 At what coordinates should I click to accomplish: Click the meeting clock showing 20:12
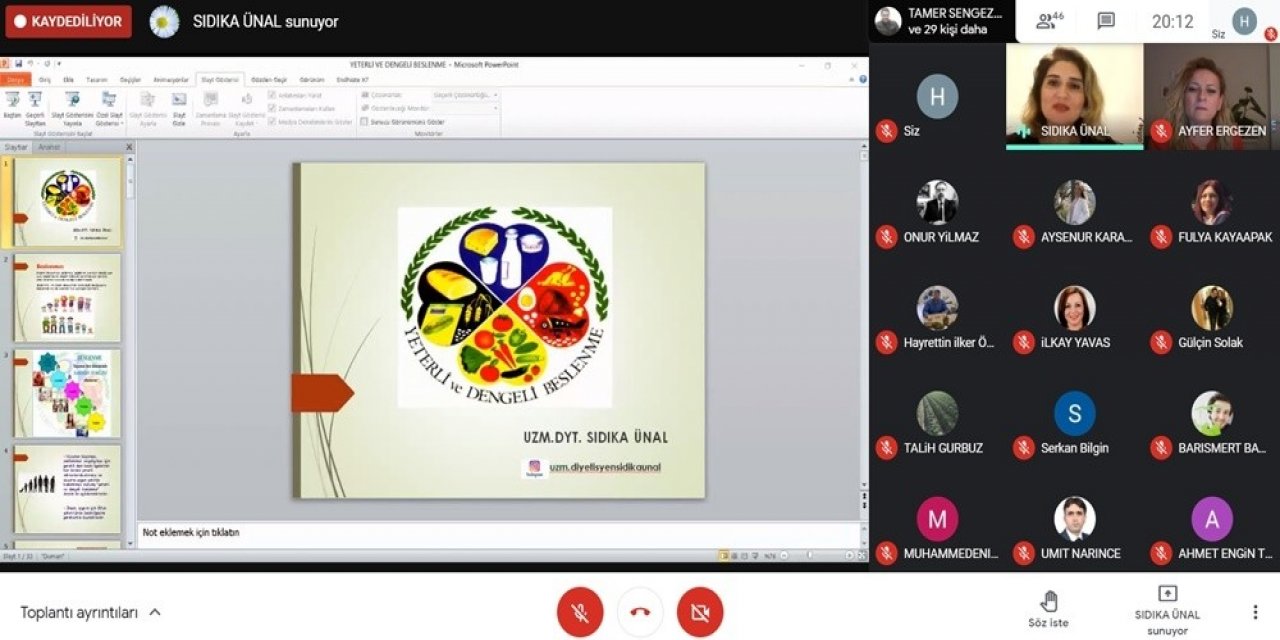1173,21
